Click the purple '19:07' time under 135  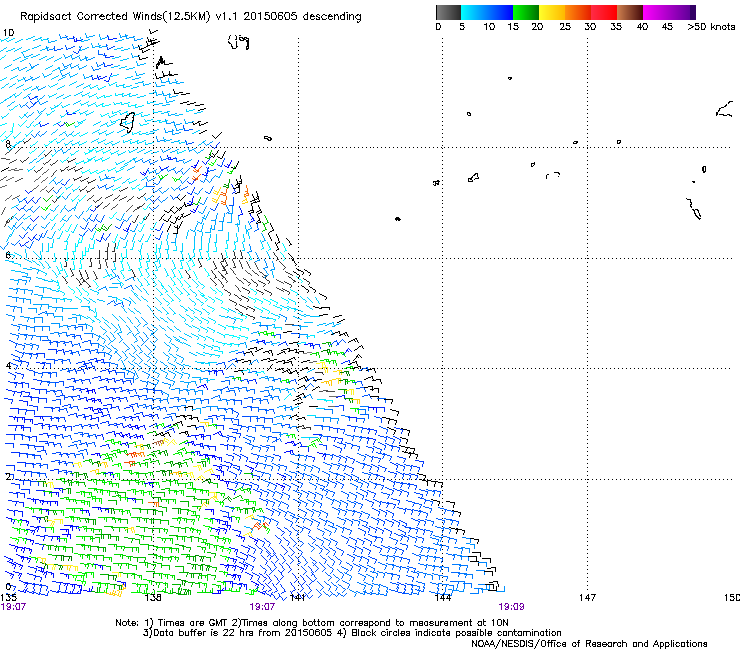pyautogui.click(x=13, y=607)
